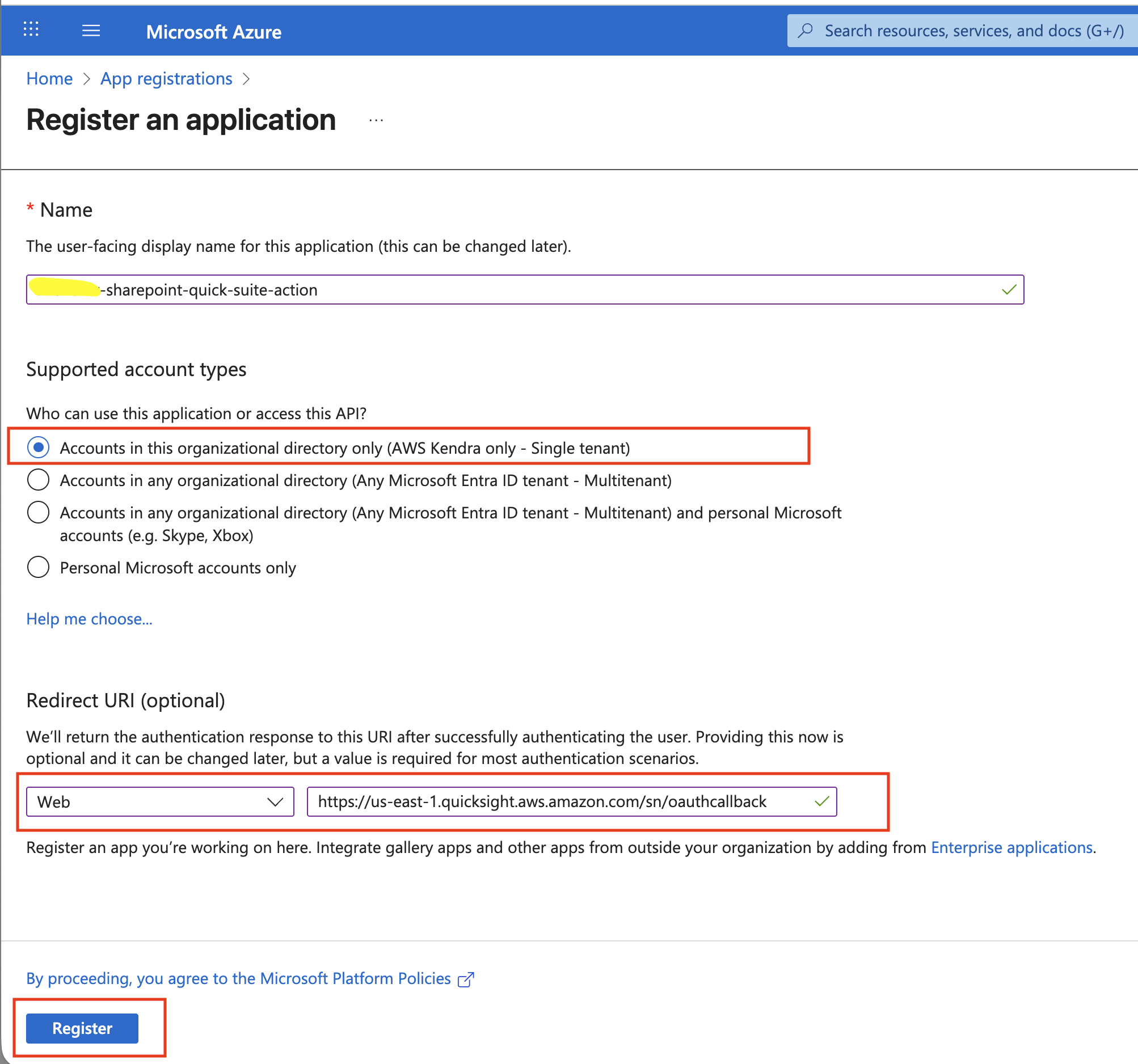Click the application Name input field

(515, 290)
